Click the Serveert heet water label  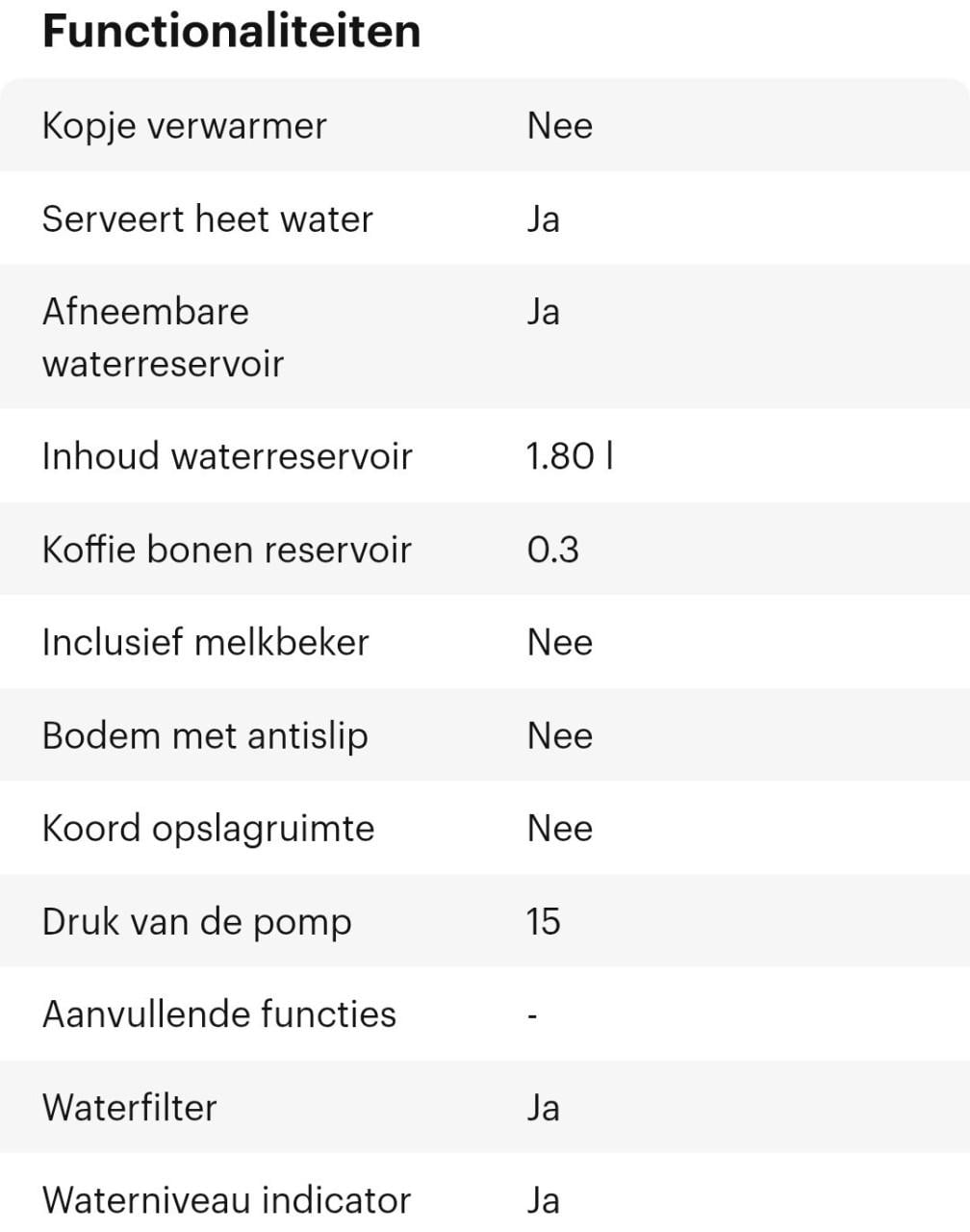[x=207, y=219]
